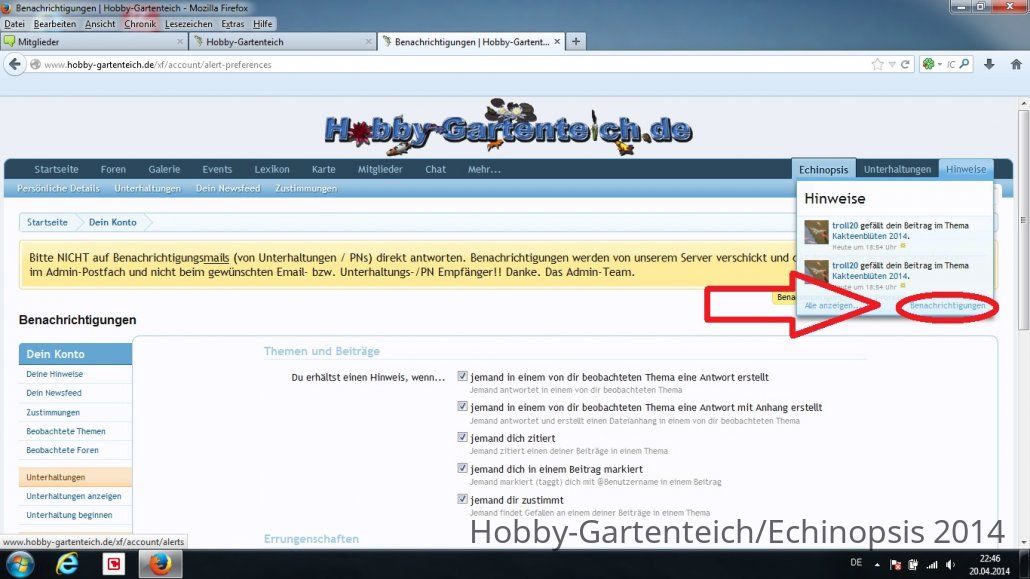1030x579 pixels.
Task: Show hidden tray icons arrow
Action: 877,565
